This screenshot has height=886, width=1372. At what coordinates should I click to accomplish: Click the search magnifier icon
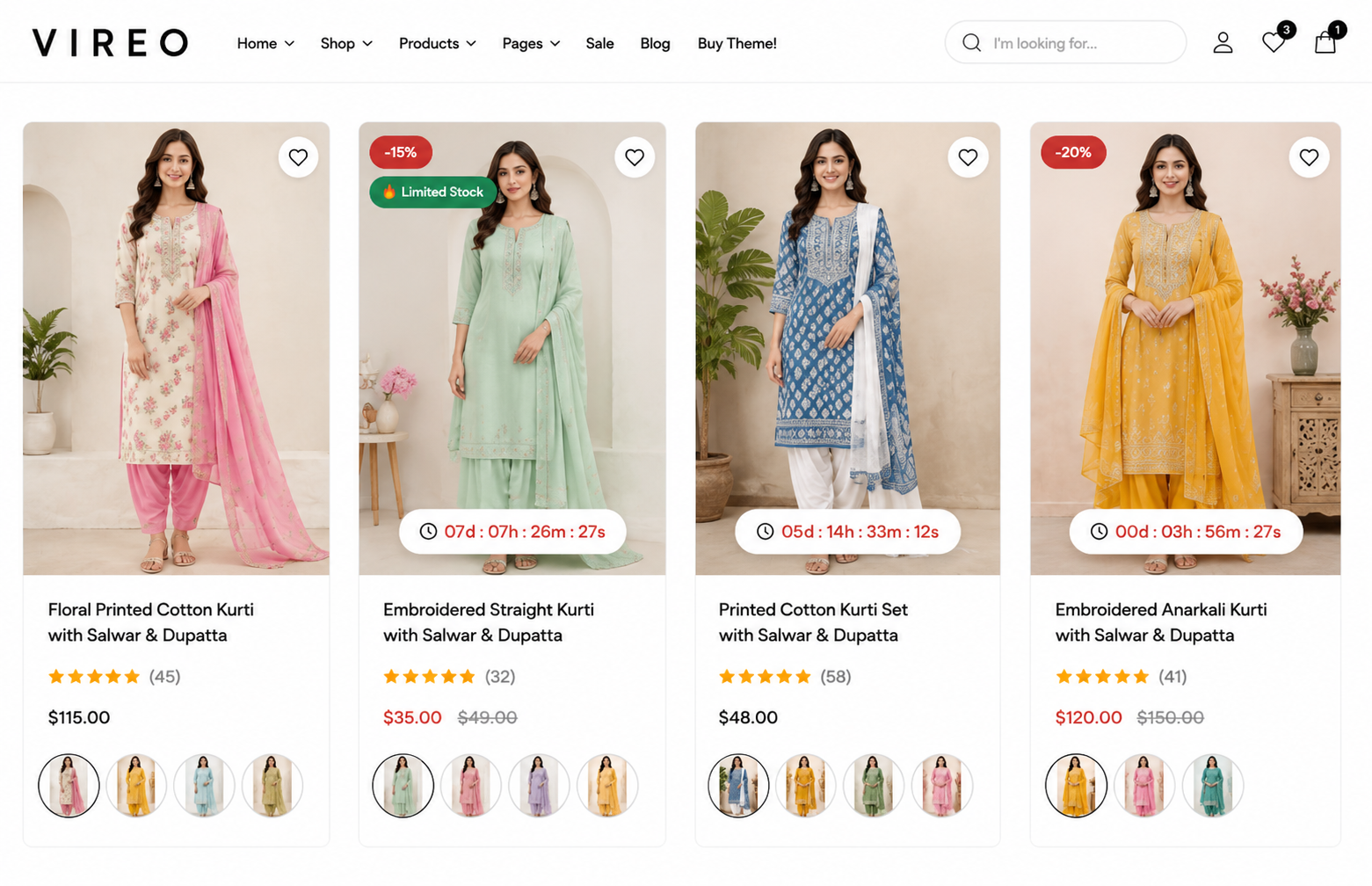(x=971, y=42)
